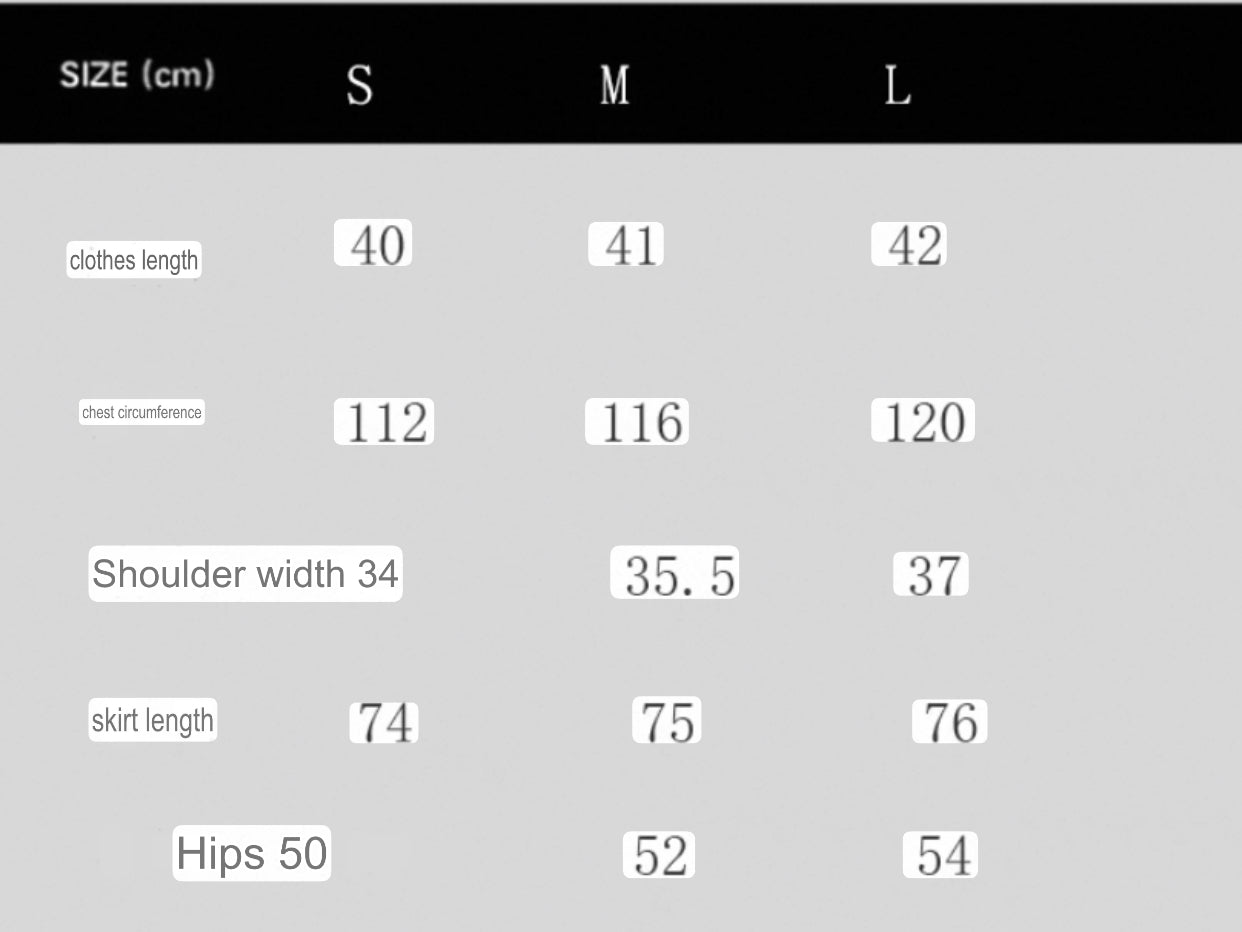The height and width of the screenshot is (932, 1242).
Task: Select the clothes length value 42
Action: [x=909, y=245]
